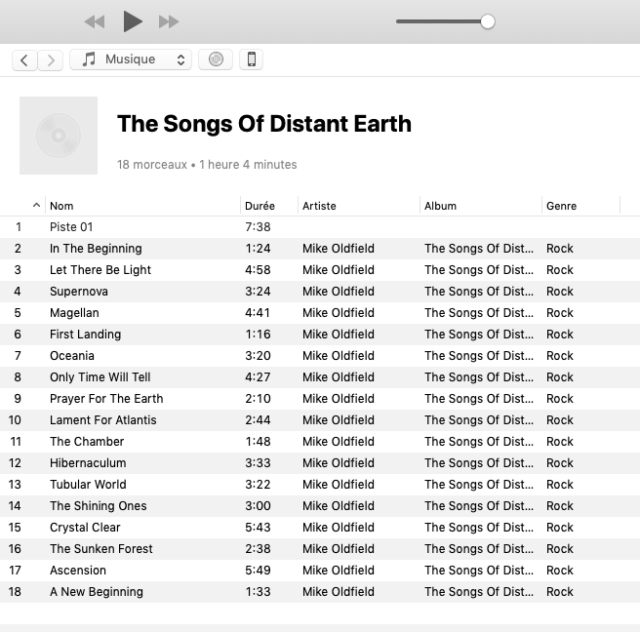Select track Piste 01
Viewport: 640px width, 632px height.
320,227
